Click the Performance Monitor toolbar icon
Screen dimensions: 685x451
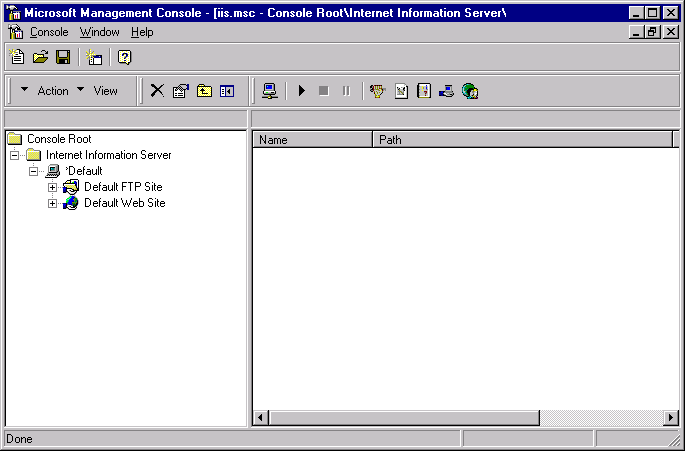[x=401, y=90]
